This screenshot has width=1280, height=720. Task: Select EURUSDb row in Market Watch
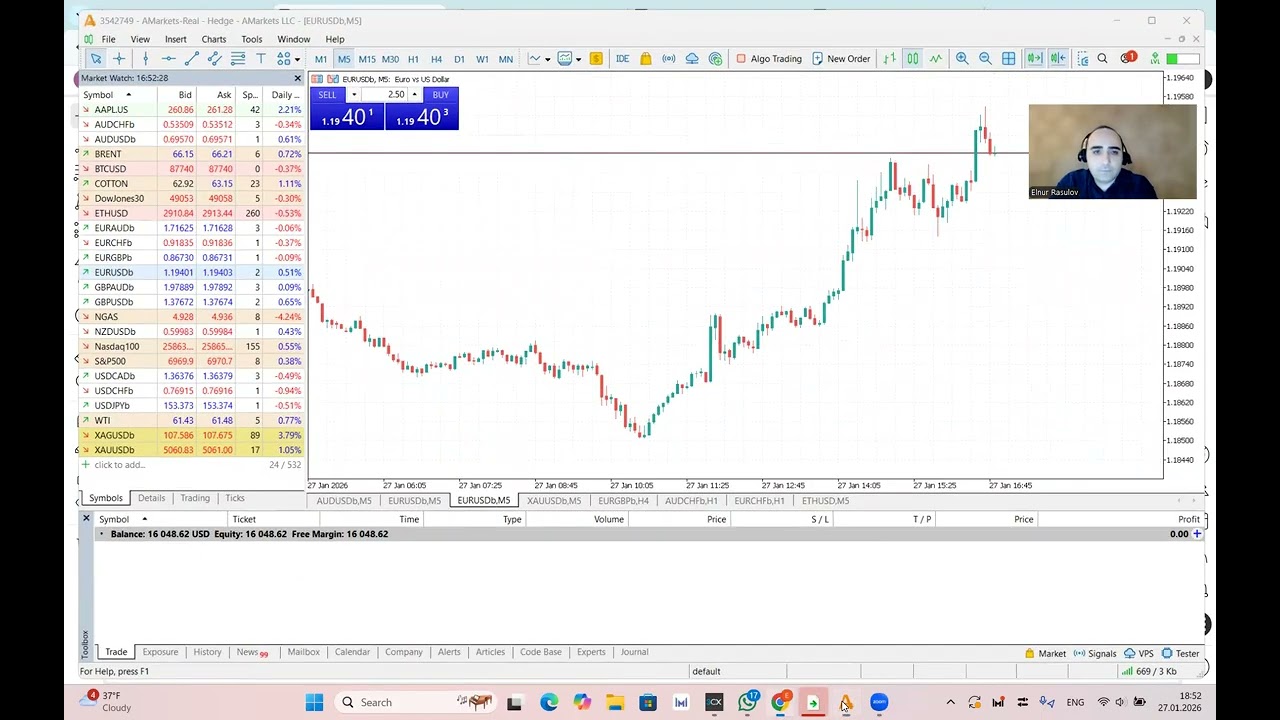(x=192, y=272)
